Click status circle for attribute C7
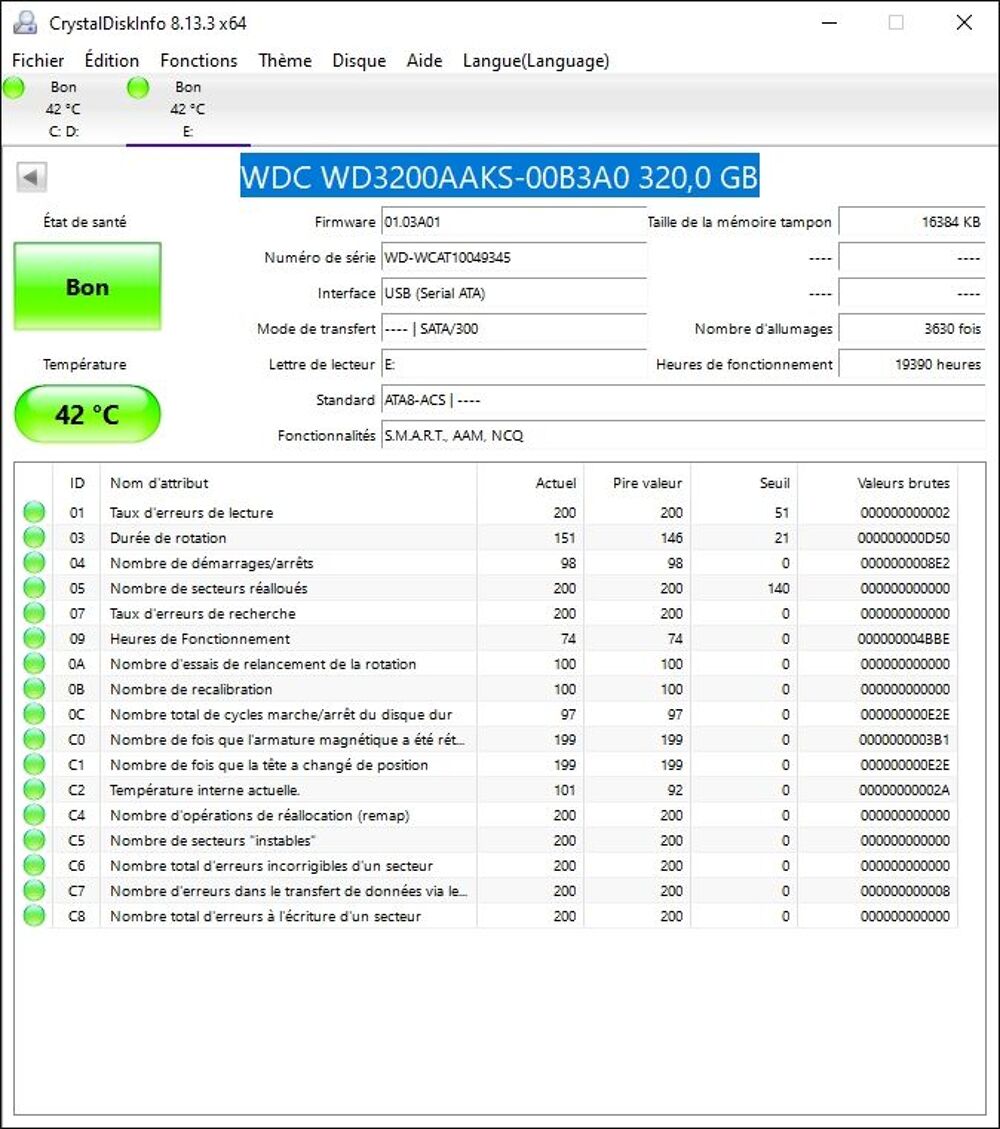The height and width of the screenshot is (1129, 1000). click(34, 890)
